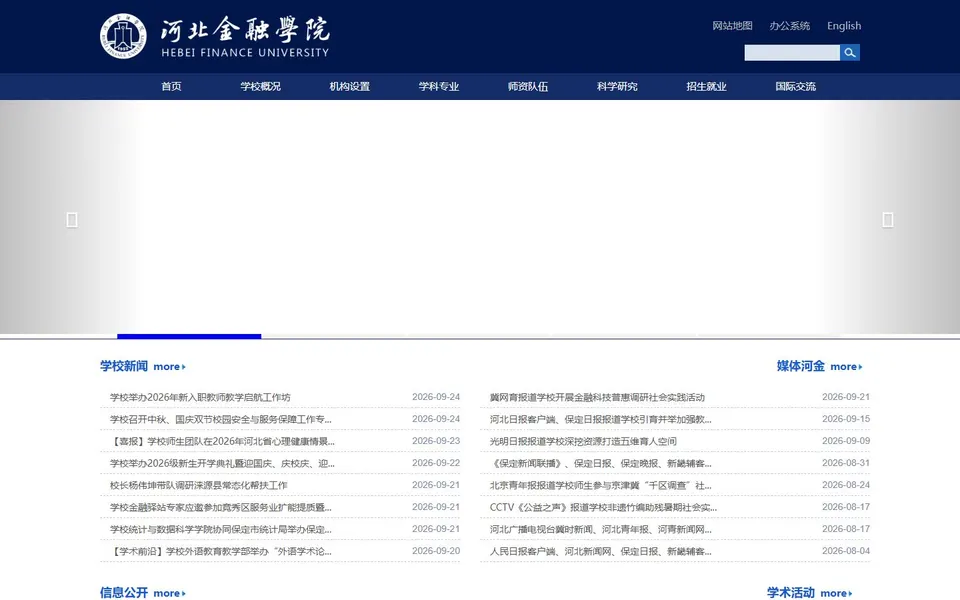This screenshot has height=600, width=960.
Task: Click the date 2026-09-15 in 媒体河金 list
Action: 846,419
